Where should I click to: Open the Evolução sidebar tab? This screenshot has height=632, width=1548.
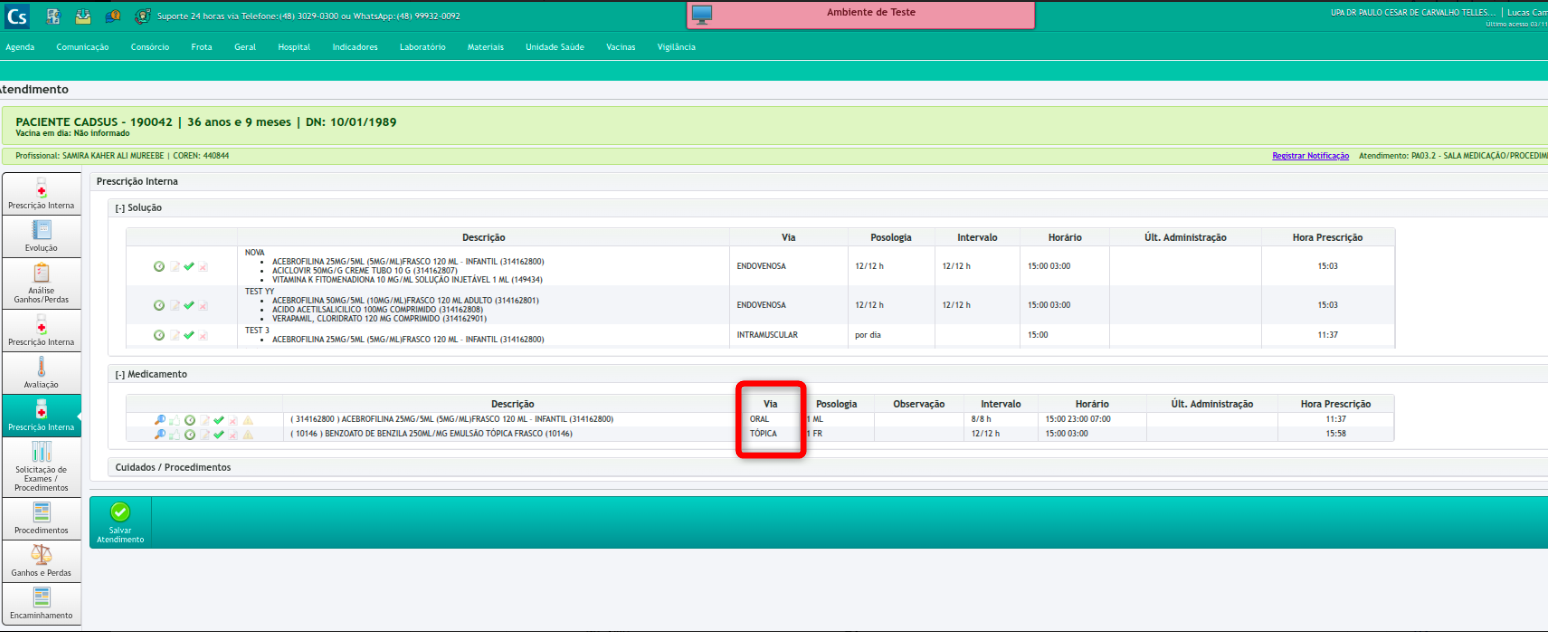point(41,236)
